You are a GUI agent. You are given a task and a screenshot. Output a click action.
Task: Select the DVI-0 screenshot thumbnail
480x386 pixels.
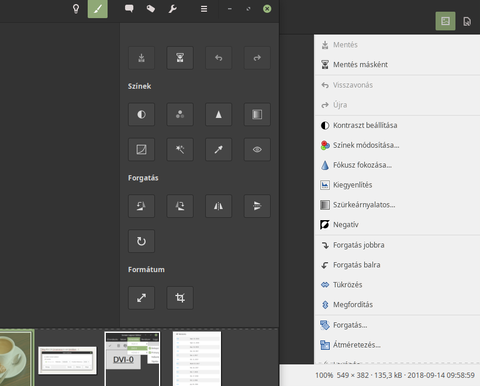pos(132,359)
